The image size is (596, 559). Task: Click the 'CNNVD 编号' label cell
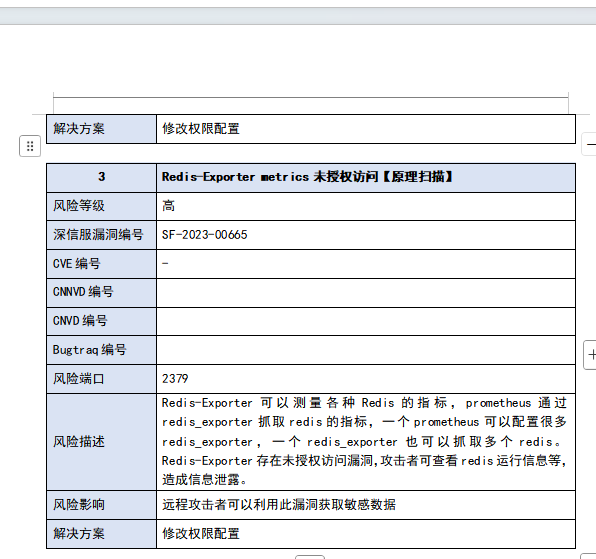tap(101, 293)
